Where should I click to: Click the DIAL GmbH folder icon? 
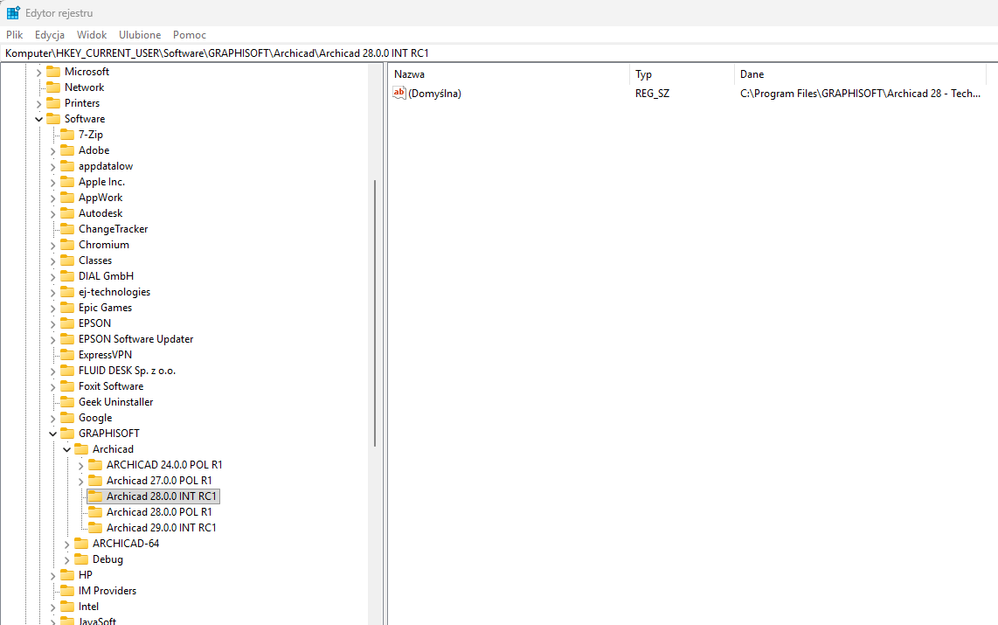tap(67, 276)
